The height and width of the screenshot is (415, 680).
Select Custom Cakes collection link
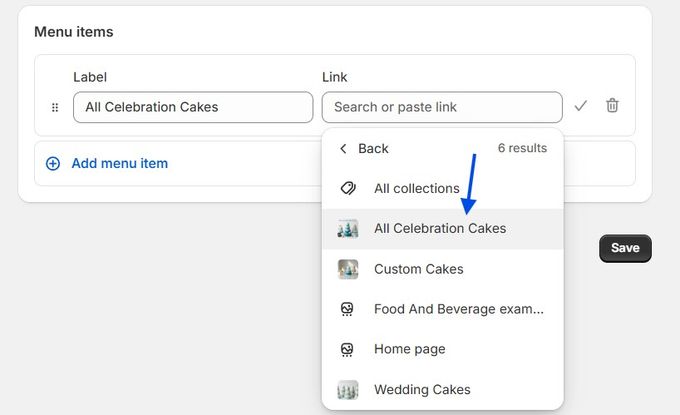[x=443, y=269]
